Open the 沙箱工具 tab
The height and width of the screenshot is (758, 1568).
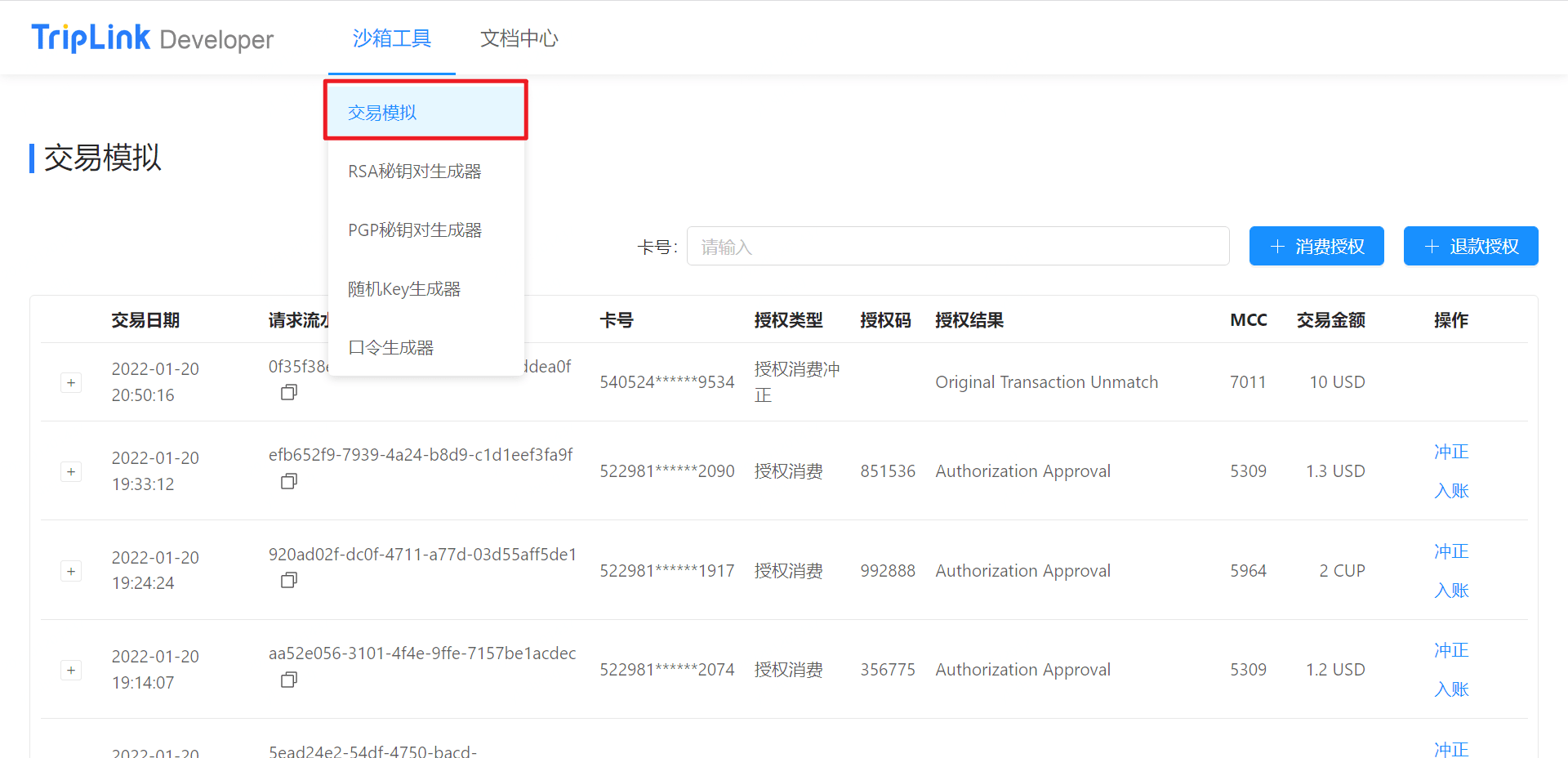391,38
